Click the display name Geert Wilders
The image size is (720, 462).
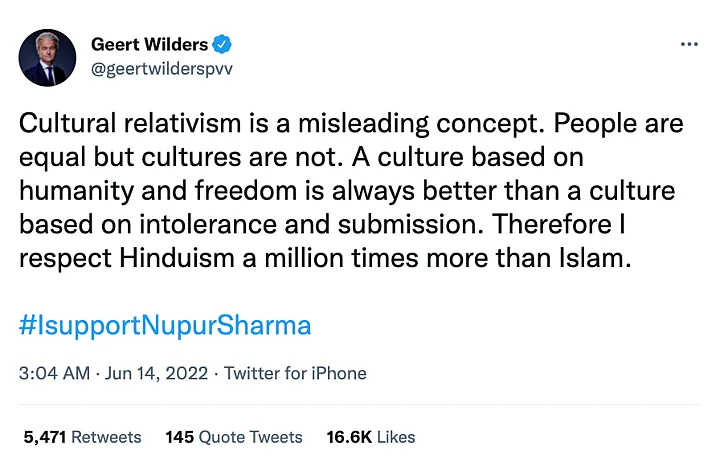[x=150, y=45]
